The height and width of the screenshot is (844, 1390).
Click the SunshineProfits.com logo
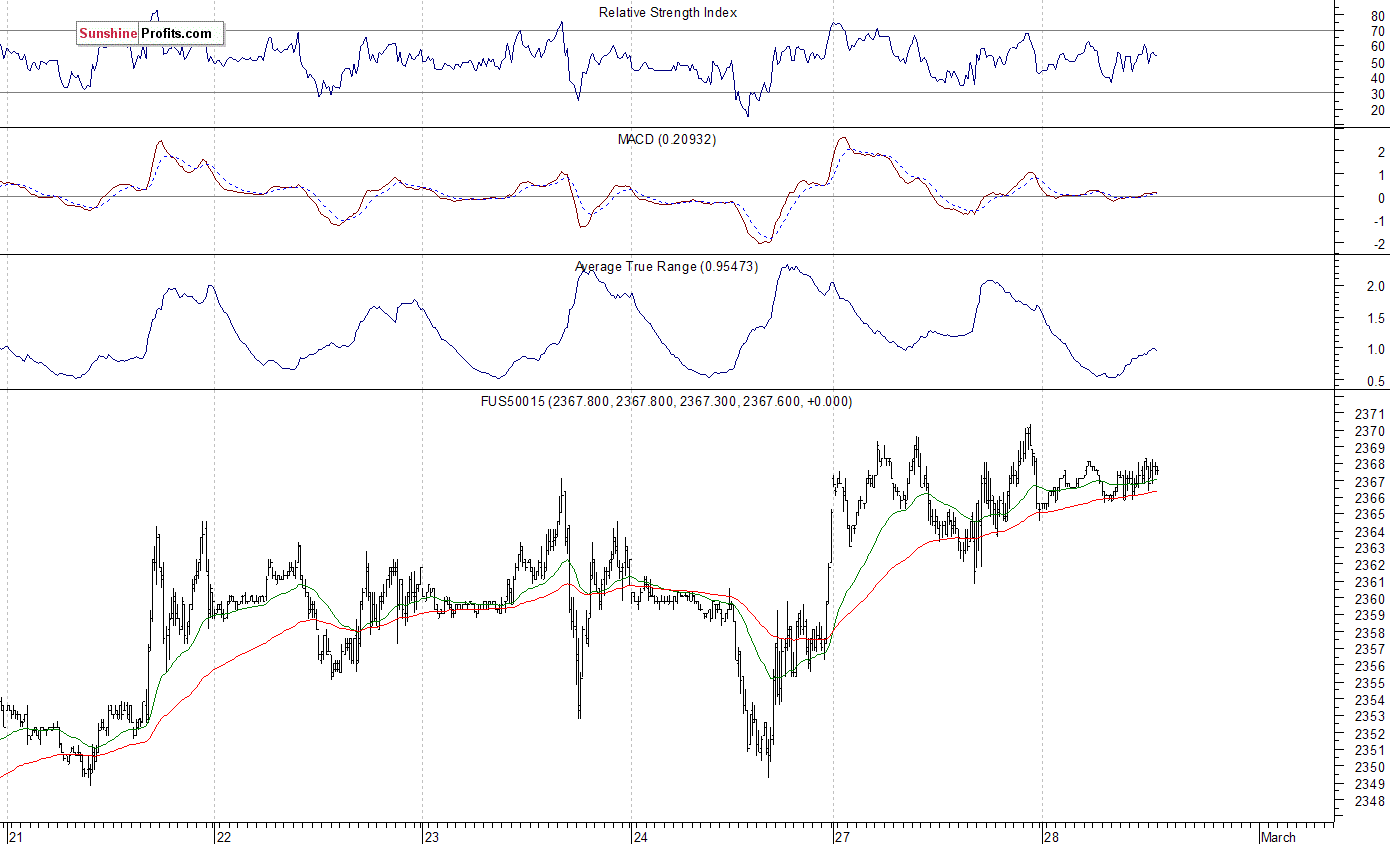click(x=150, y=34)
